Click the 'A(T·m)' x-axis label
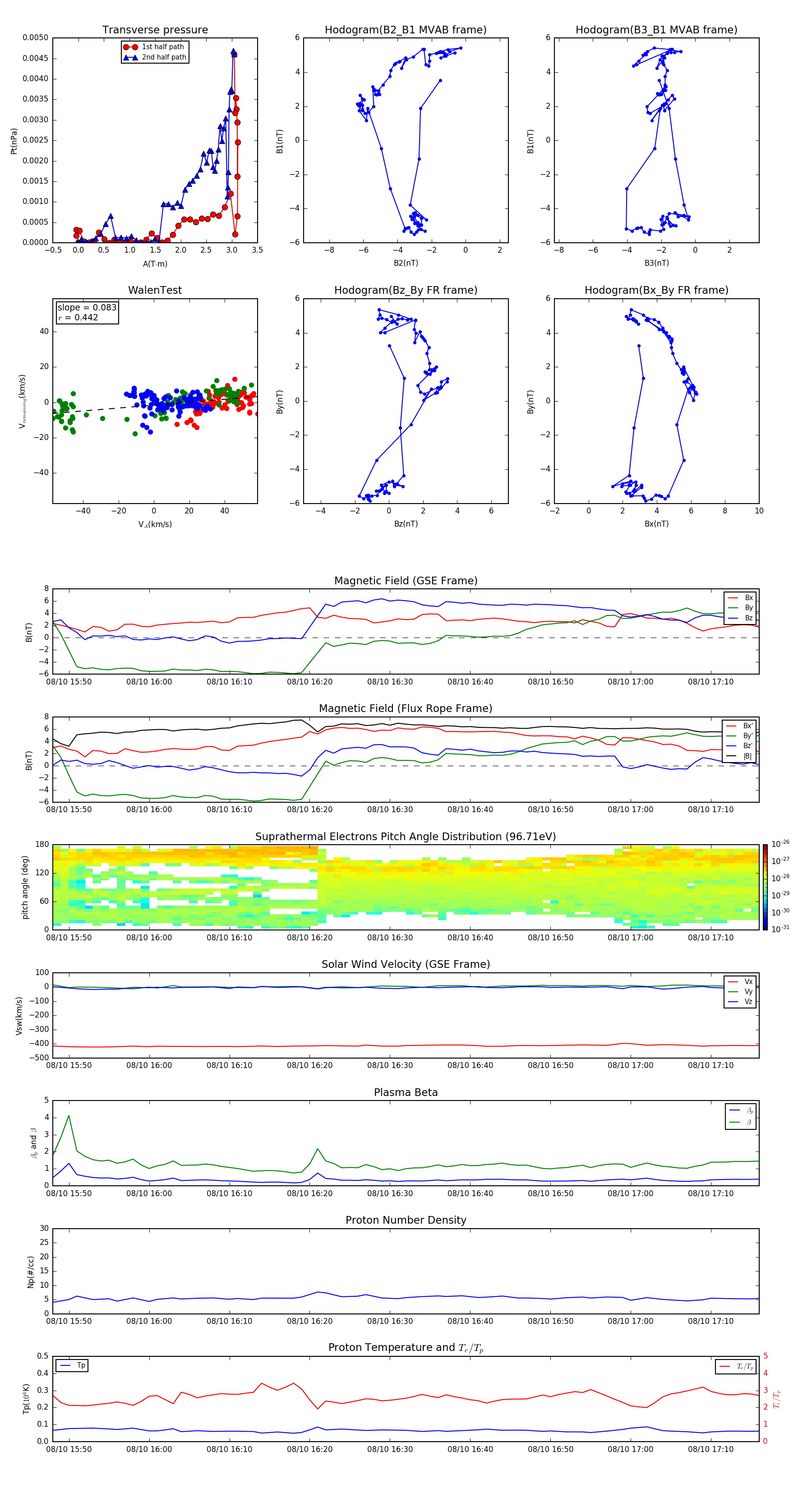Screen dimensions: 812x1489 tap(155, 264)
